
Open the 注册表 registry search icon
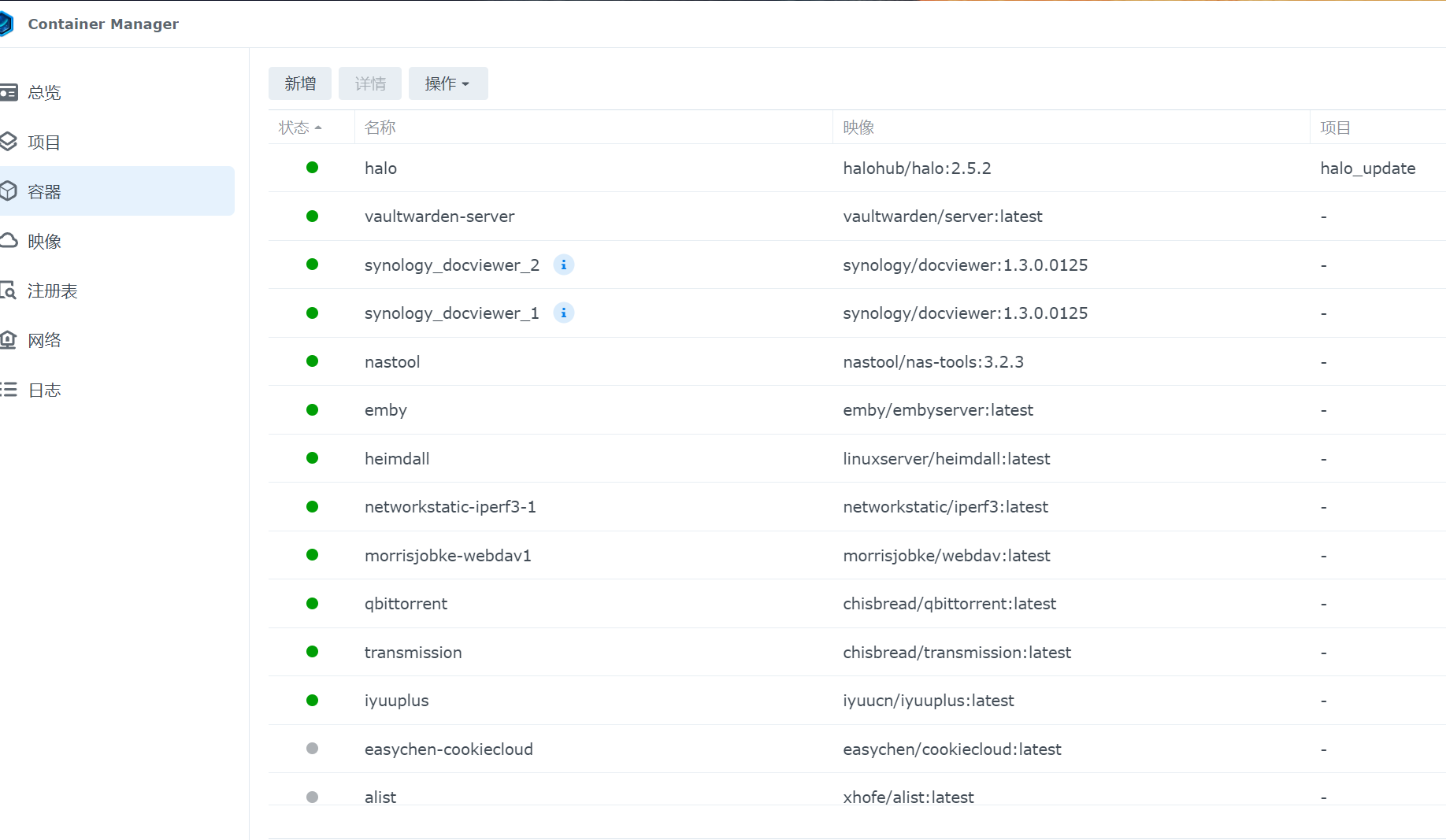click(x=9, y=290)
